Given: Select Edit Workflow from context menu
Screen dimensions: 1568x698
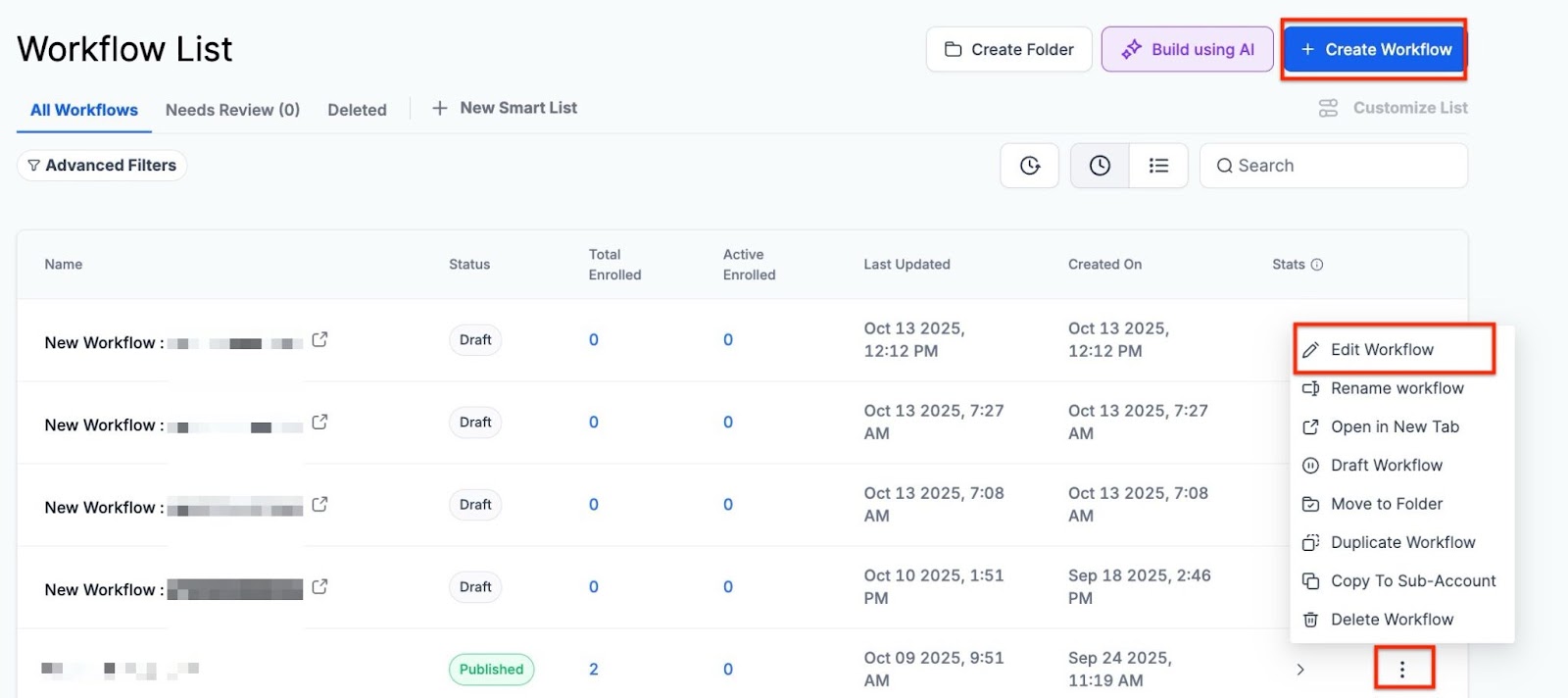Looking at the screenshot, I should tap(1381, 350).
